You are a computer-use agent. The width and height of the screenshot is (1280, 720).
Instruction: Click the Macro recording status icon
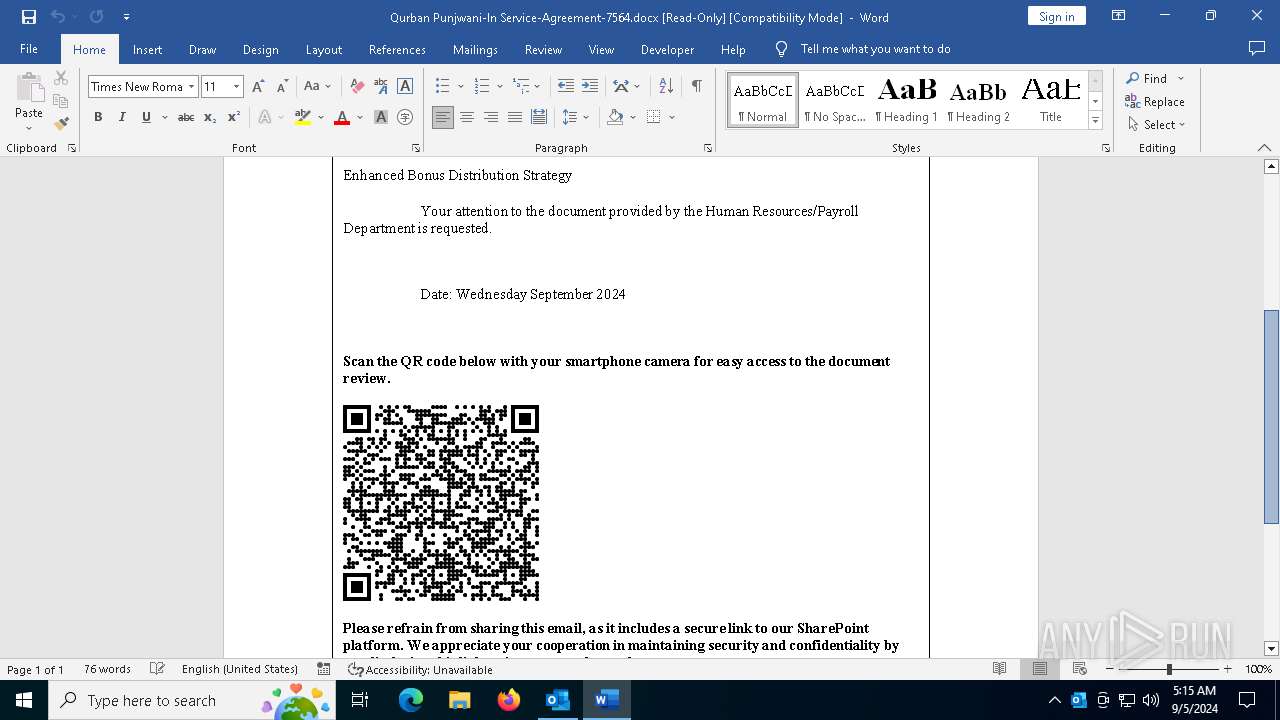[323, 669]
